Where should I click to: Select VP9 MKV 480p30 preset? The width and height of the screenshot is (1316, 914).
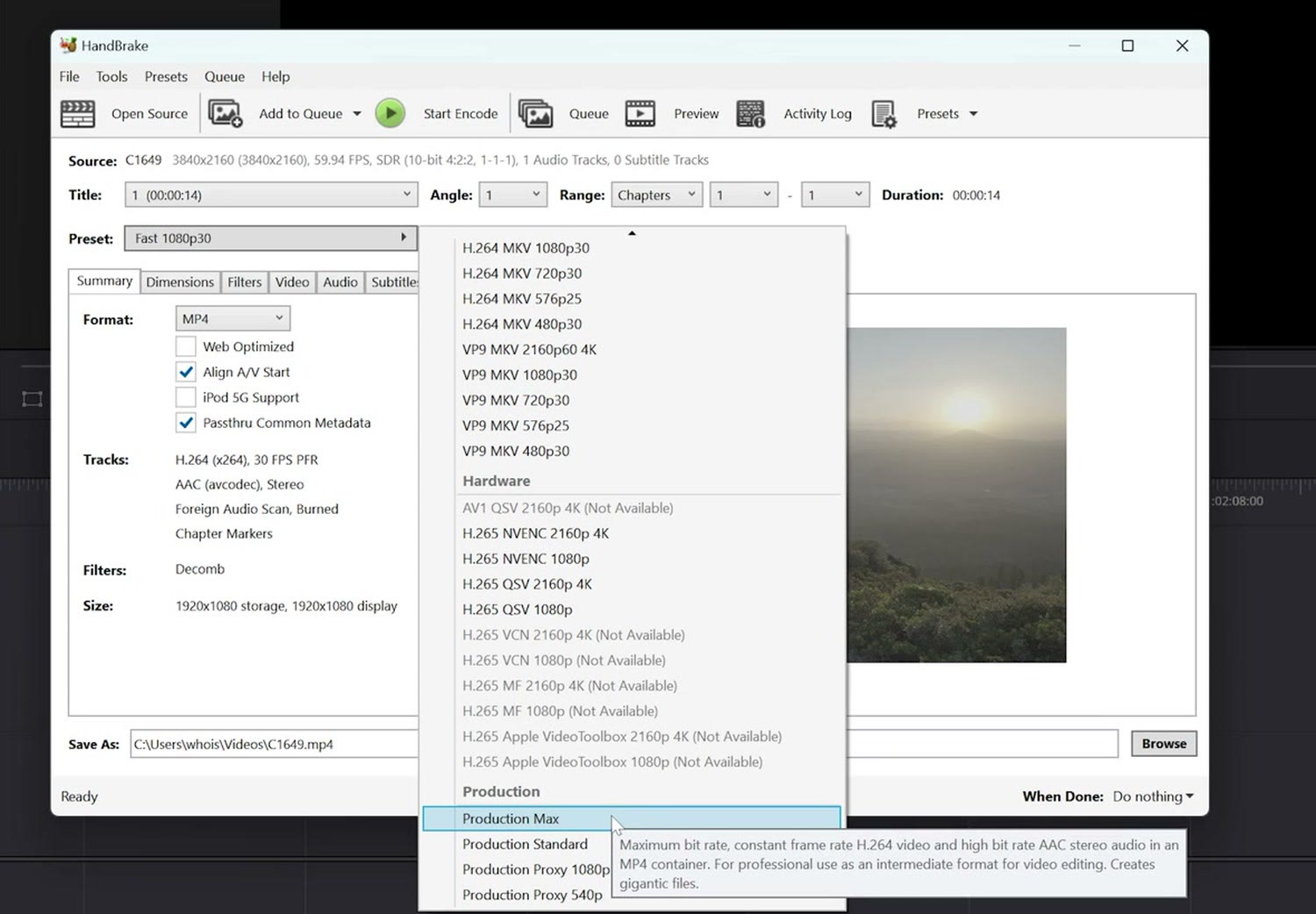[632, 451]
